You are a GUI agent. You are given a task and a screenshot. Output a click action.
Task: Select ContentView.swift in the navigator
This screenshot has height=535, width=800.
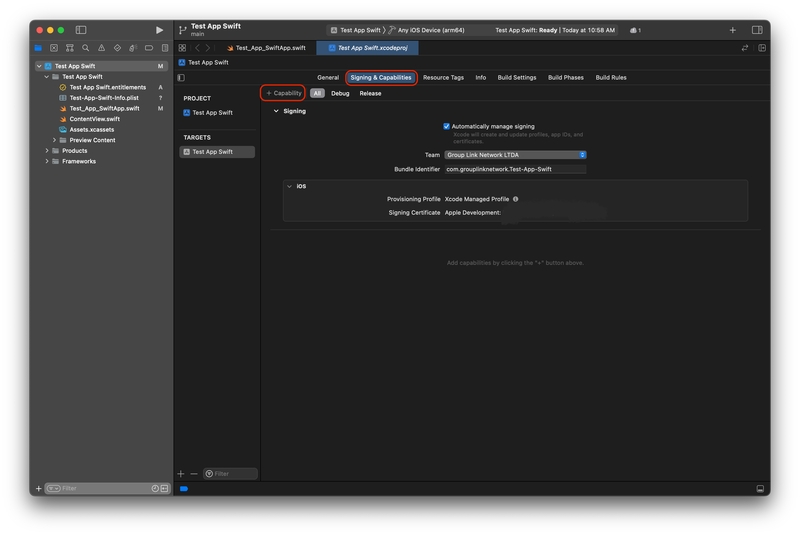94,119
